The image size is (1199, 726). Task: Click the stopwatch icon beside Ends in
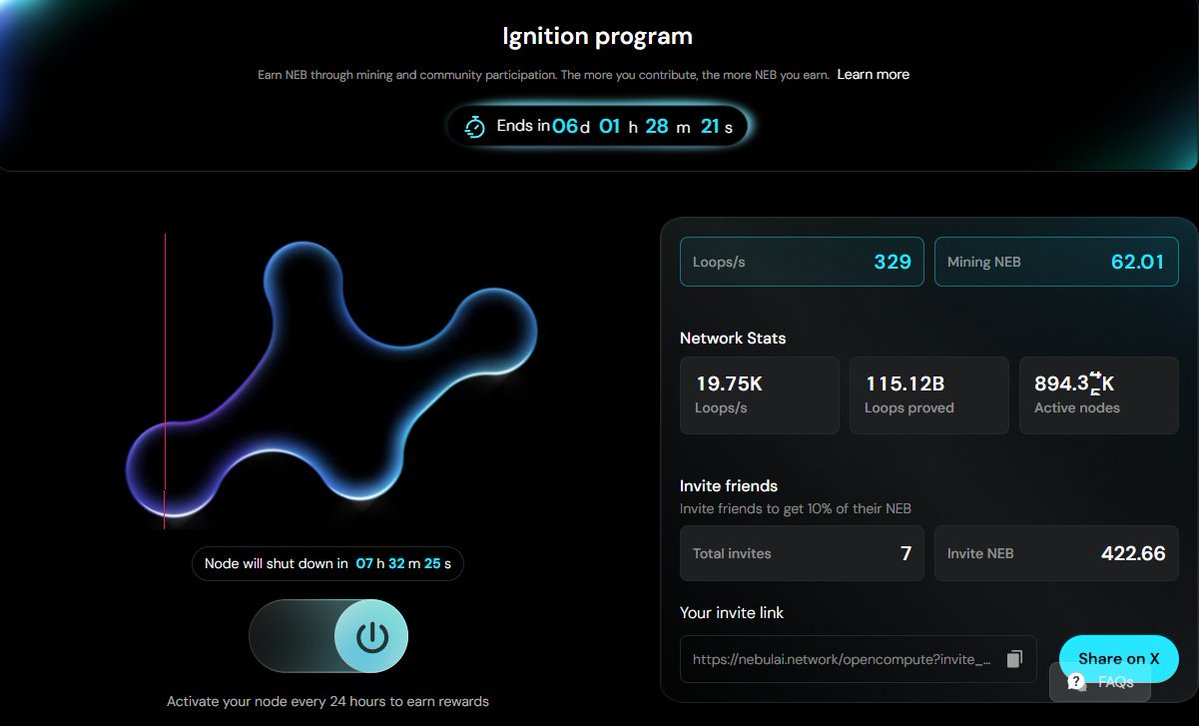coord(475,126)
